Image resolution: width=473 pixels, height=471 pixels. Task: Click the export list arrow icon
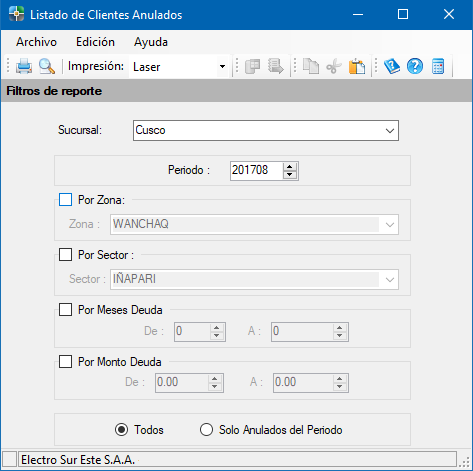pyautogui.click(x=276, y=66)
